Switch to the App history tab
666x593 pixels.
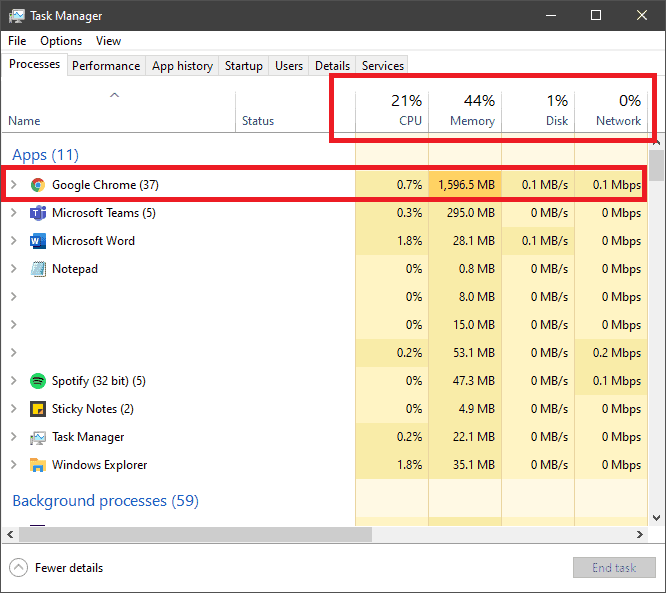[182, 66]
